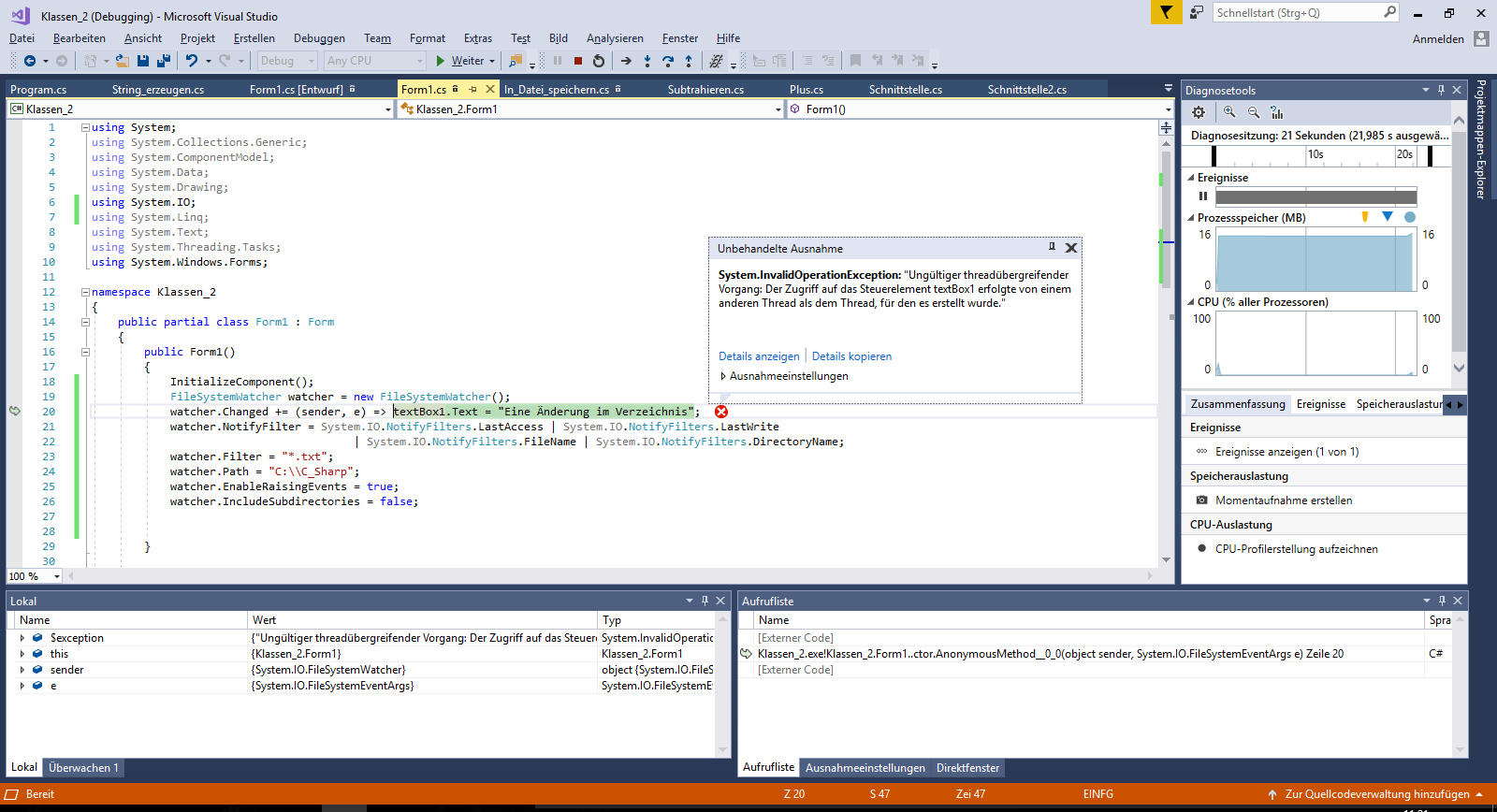The image size is (1497, 812).
Task: Pause the Ereignisse track
Action: [1203, 196]
